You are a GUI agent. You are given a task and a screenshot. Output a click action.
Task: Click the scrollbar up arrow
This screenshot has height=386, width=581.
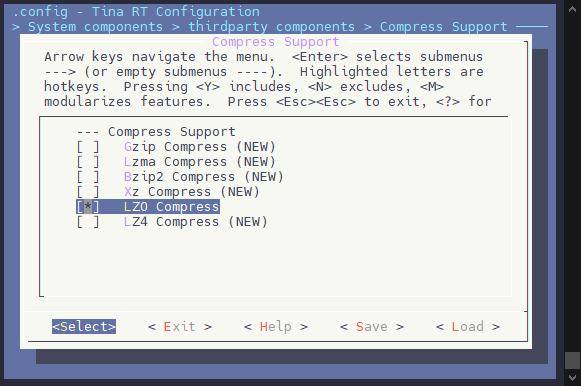(572, 9)
